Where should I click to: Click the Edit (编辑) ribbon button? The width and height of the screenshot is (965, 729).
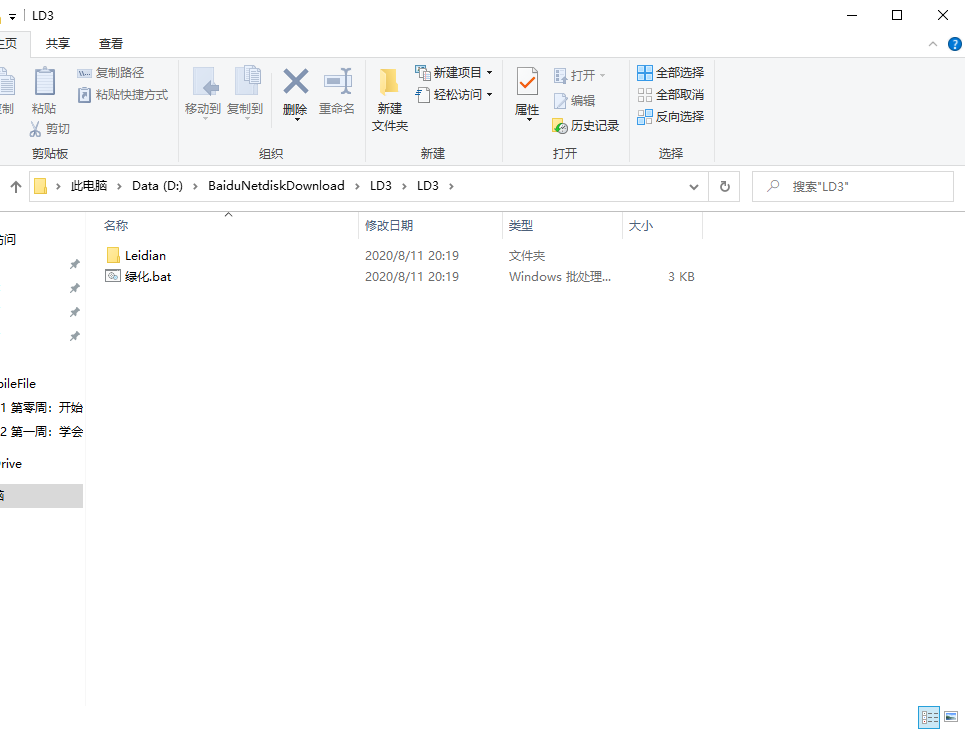pos(574,100)
